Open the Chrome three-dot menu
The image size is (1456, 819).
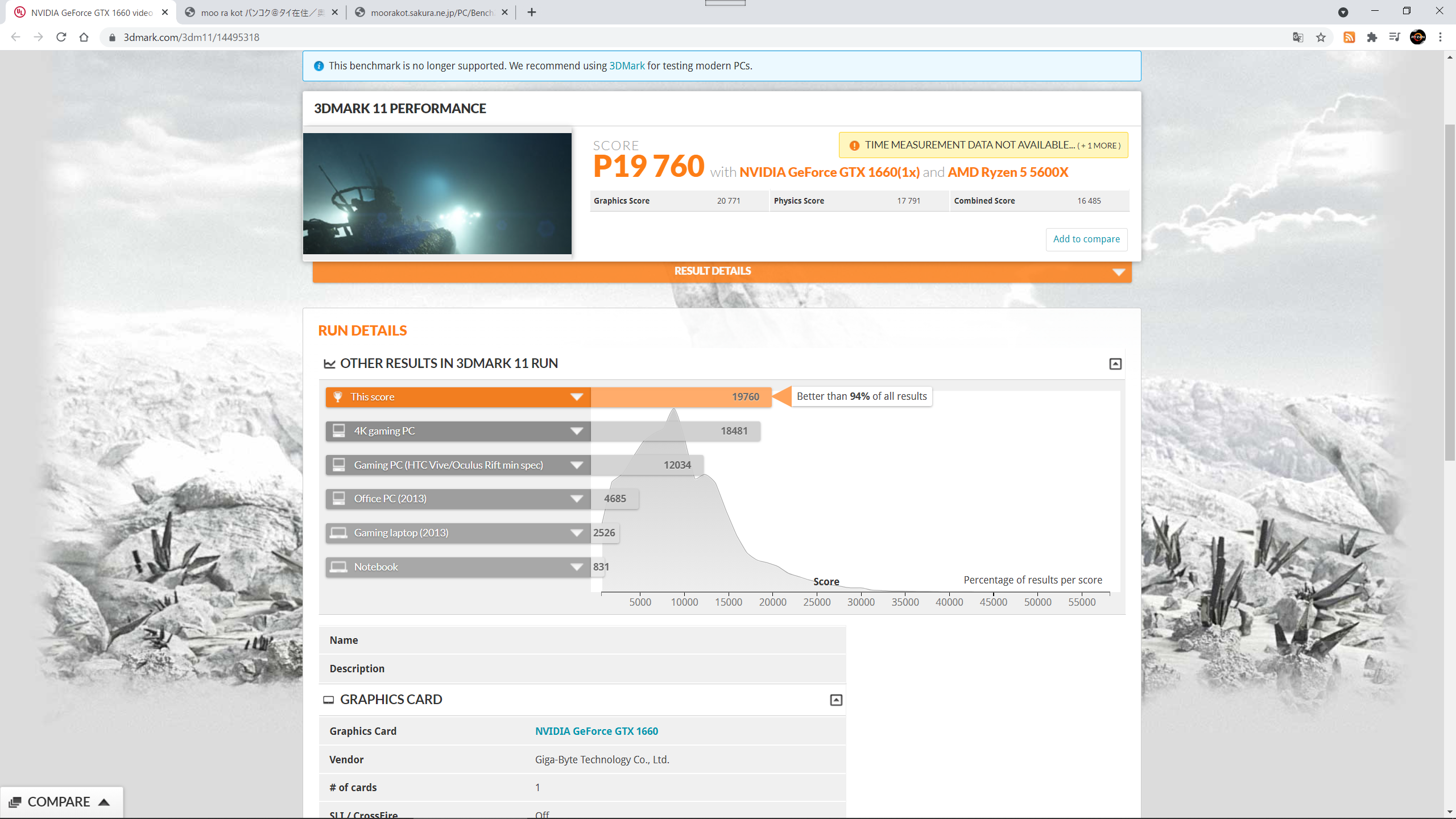[1441, 37]
